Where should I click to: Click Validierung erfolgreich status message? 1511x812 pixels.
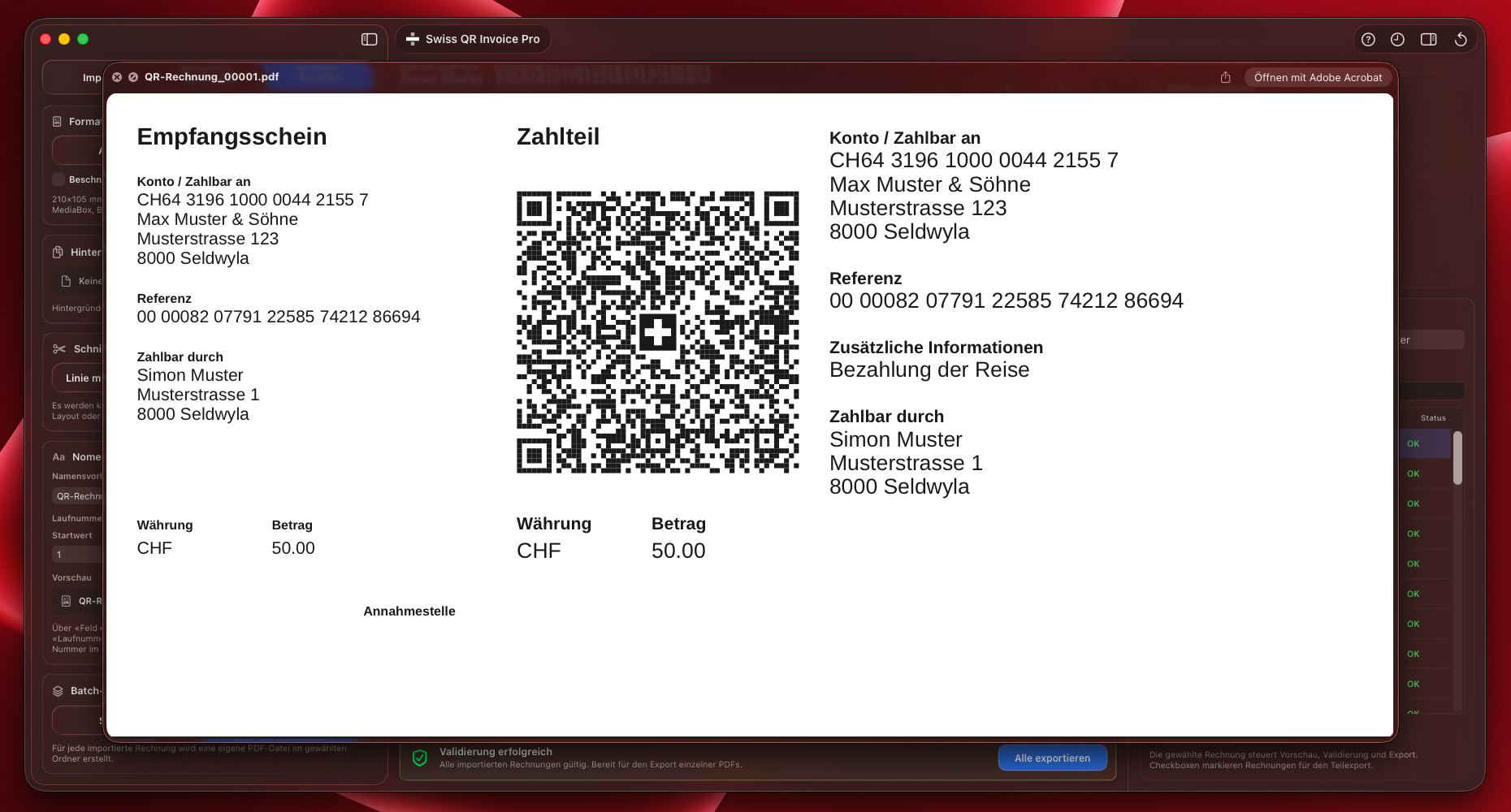tap(496, 752)
